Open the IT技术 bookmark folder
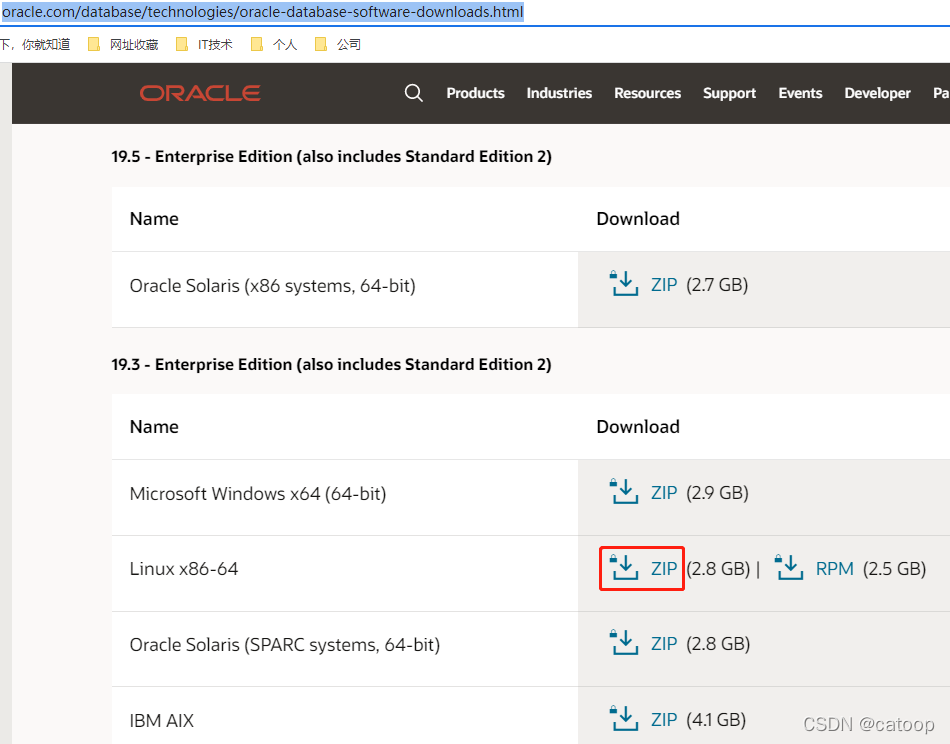 (x=204, y=44)
